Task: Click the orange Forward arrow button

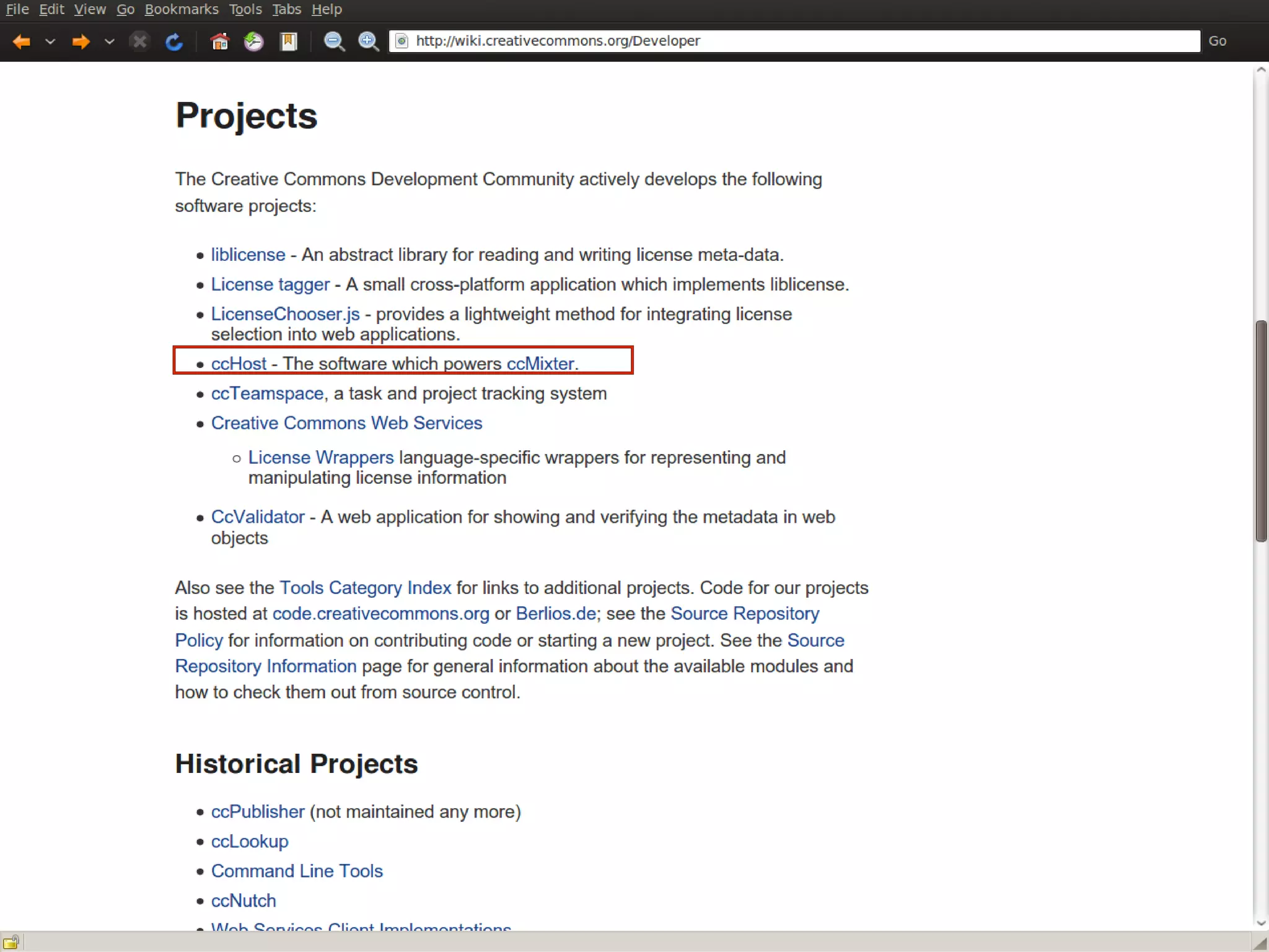Action: pos(81,41)
